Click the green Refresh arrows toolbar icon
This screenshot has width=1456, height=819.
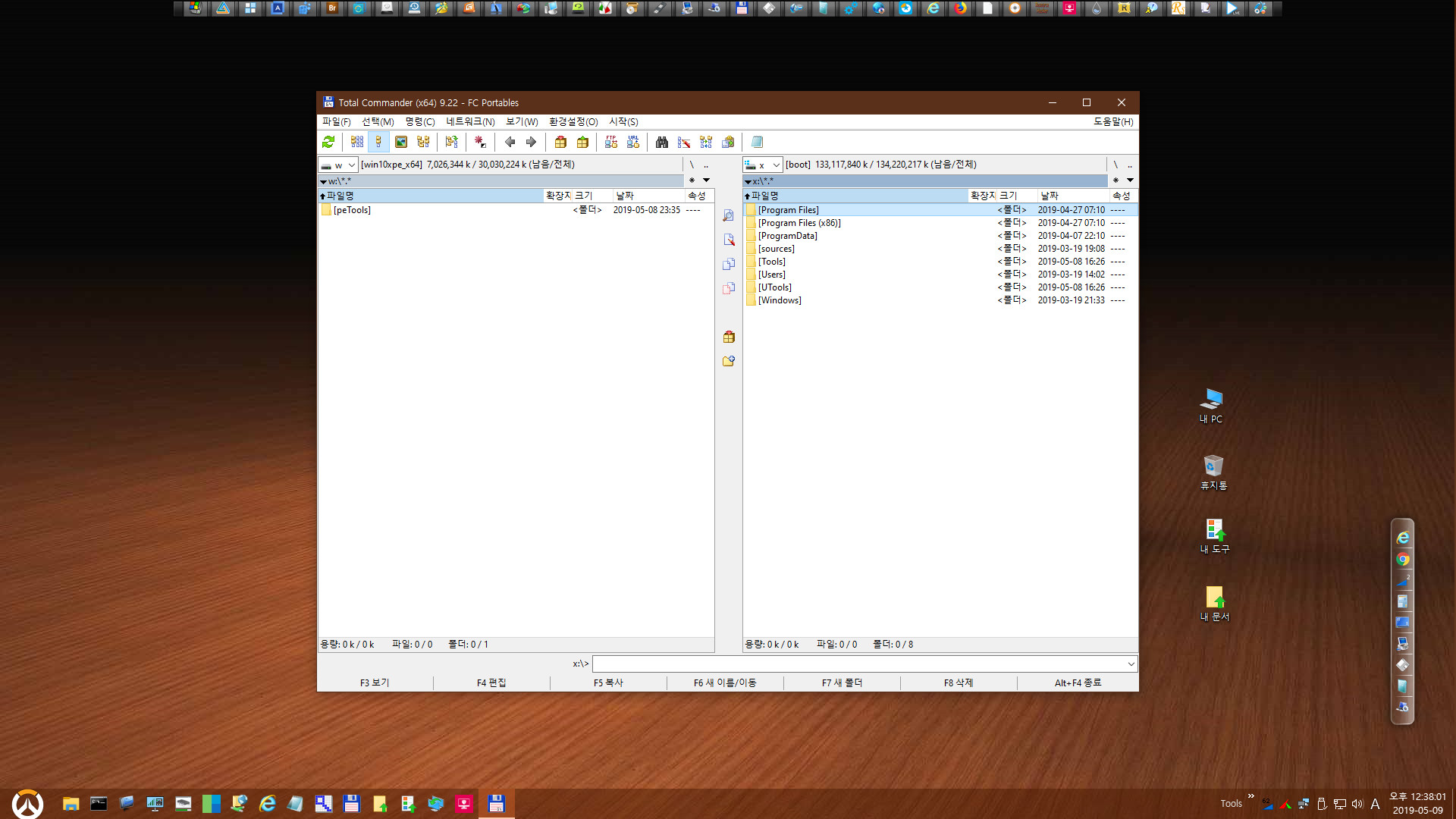click(328, 142)
